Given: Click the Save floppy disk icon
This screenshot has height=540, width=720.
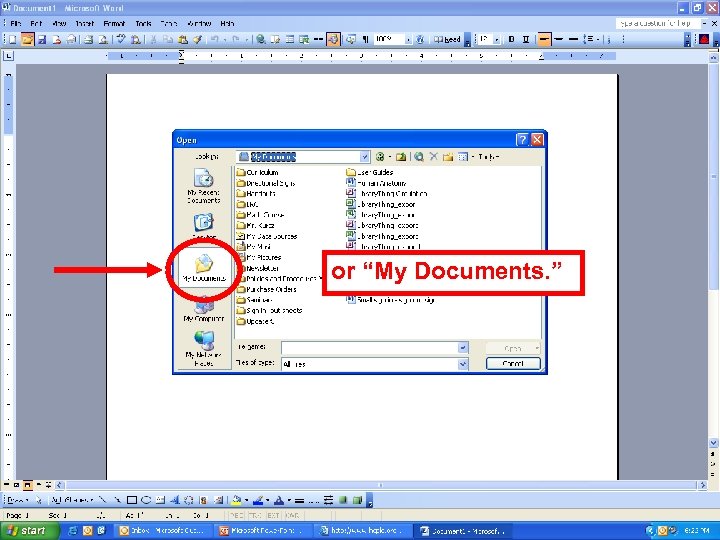Looking at the screenshot, I should click(x=42, y=39).
